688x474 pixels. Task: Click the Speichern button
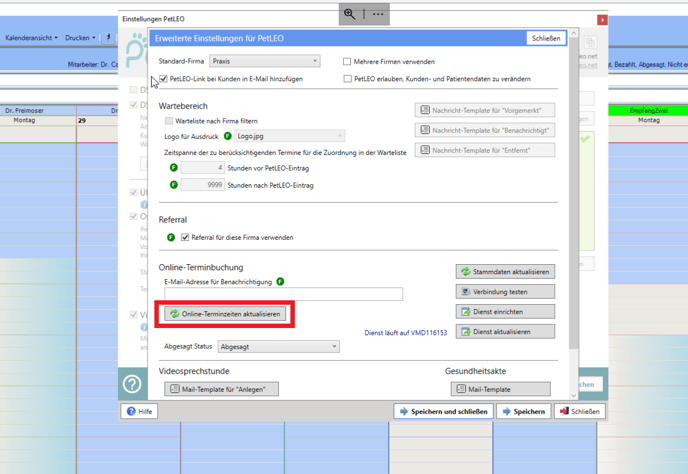[523, 411]
